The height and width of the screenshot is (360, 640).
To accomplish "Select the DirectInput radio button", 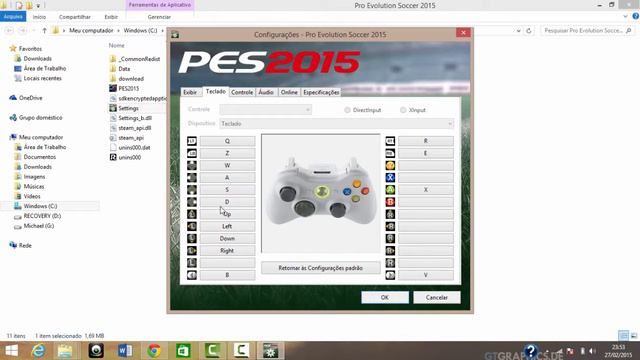I will [x=347, y=110].
